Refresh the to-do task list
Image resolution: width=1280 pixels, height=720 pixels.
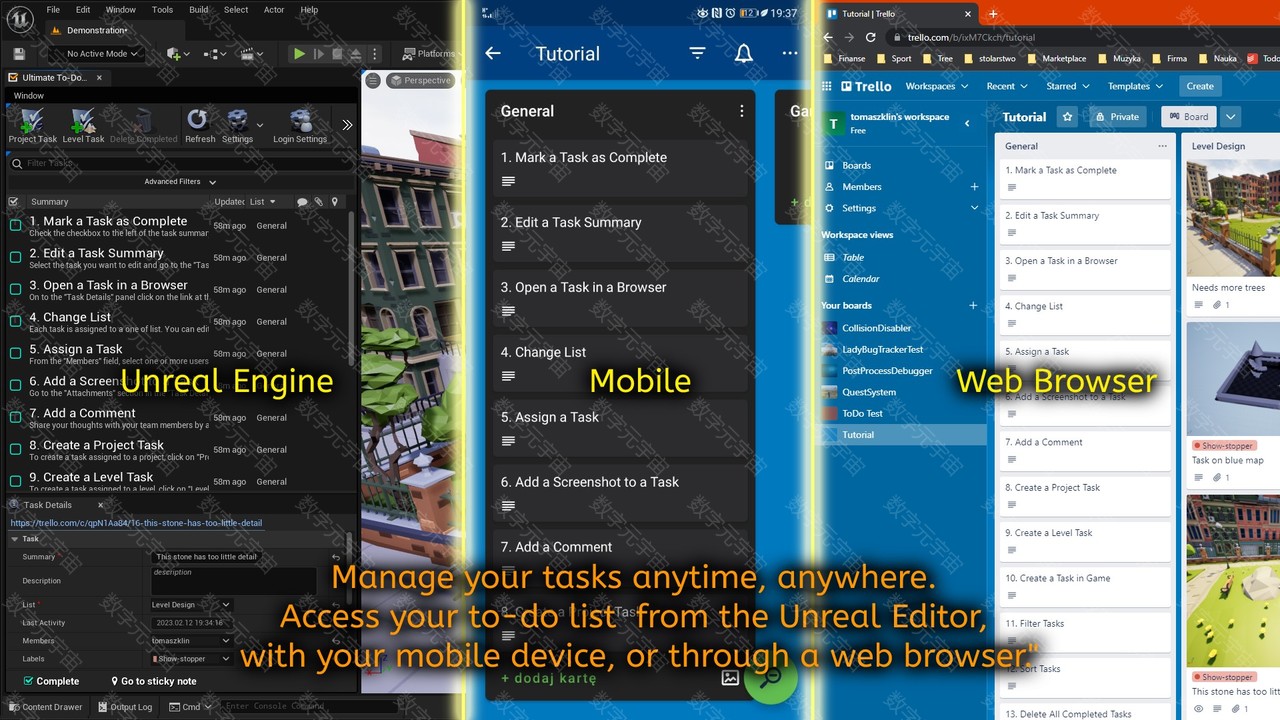tap(199, 125)
